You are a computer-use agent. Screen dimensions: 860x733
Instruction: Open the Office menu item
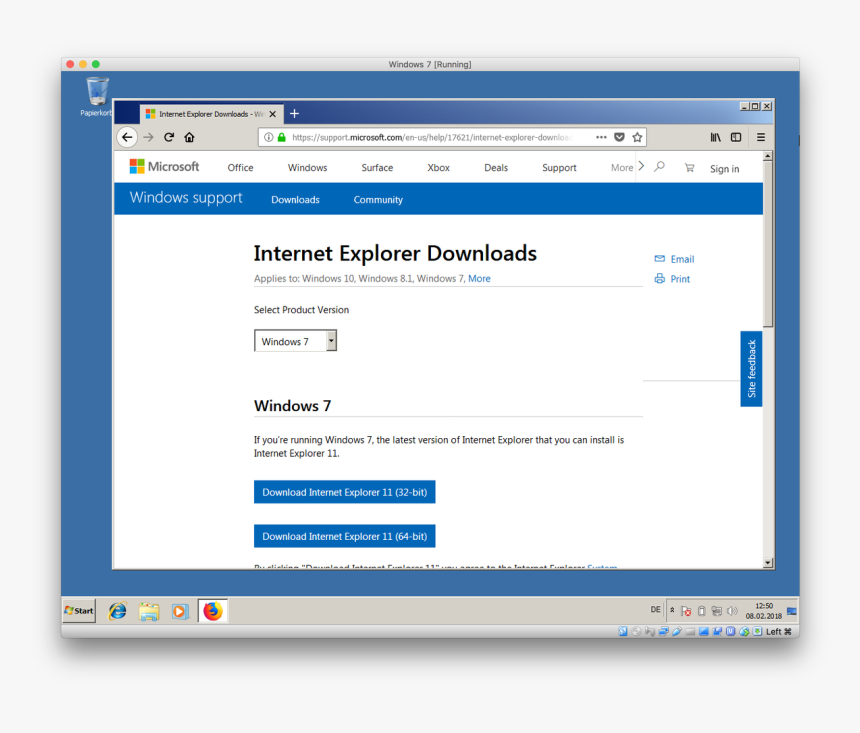click(x=240, y=168)
